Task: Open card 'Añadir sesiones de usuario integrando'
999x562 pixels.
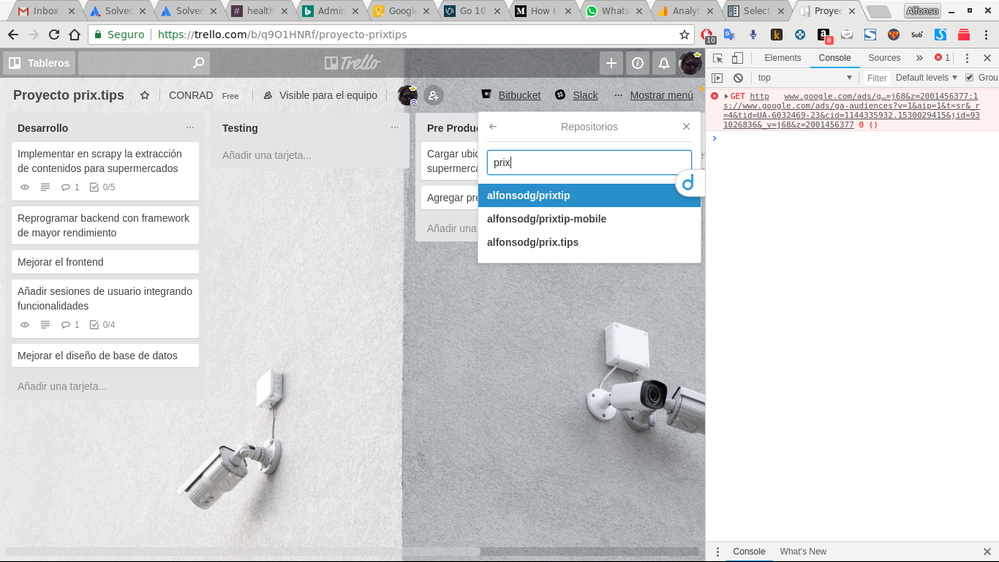Action: coord(105,308)
